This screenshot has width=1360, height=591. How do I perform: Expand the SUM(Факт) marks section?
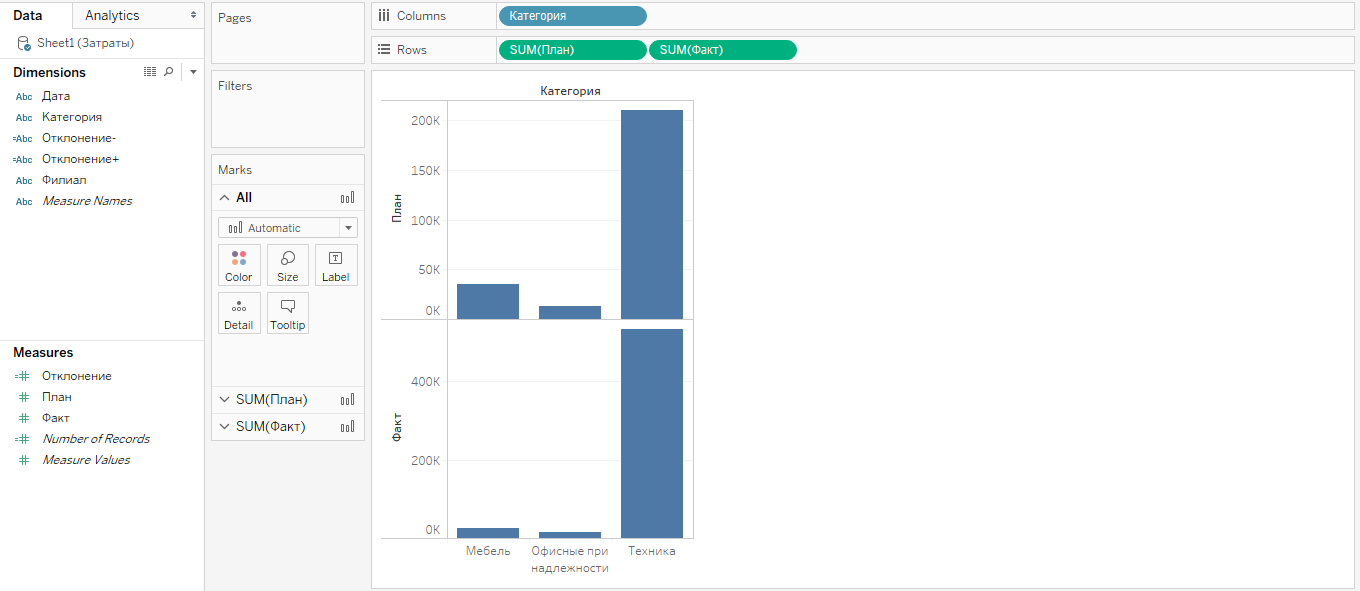pos(224,427)
